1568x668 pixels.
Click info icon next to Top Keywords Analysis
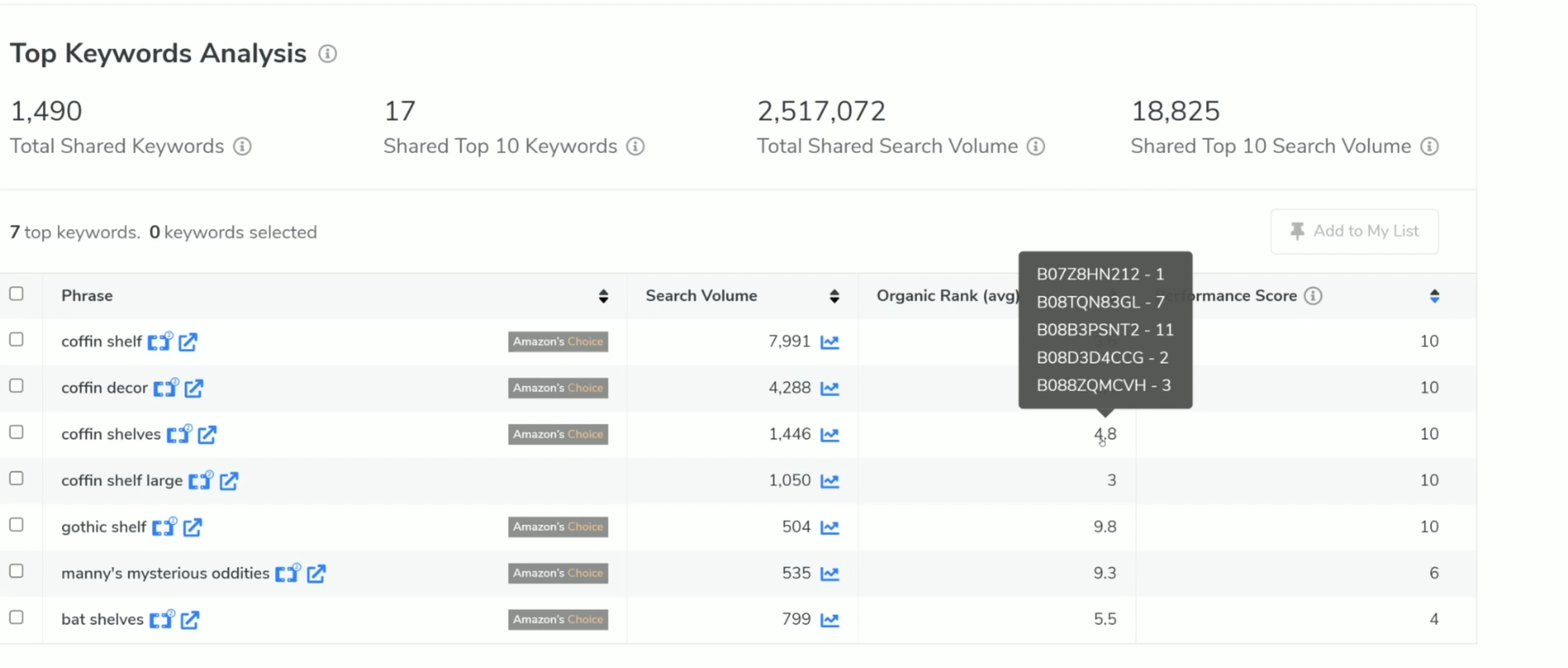[327, 54]
